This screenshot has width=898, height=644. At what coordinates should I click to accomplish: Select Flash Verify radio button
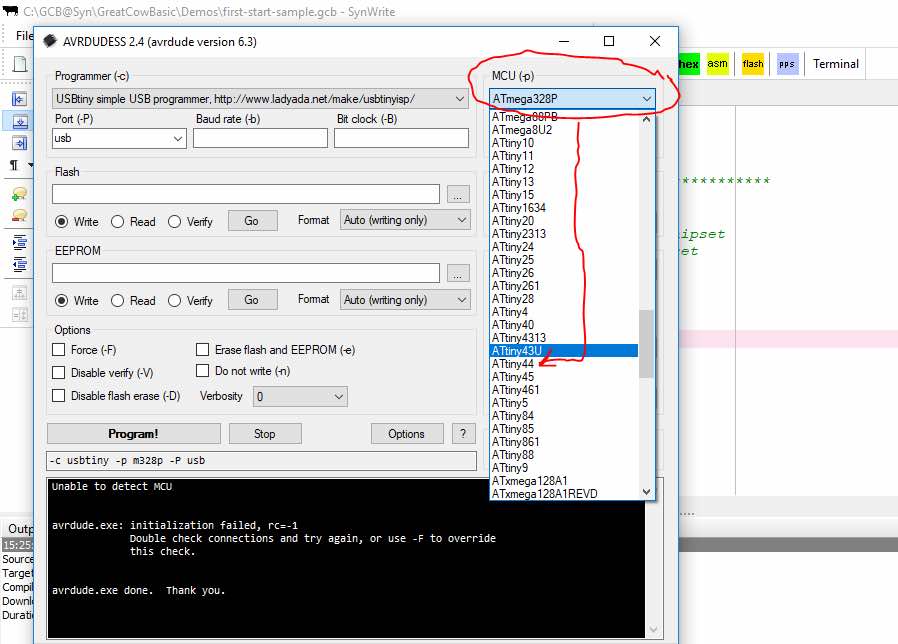coord(174,222)
